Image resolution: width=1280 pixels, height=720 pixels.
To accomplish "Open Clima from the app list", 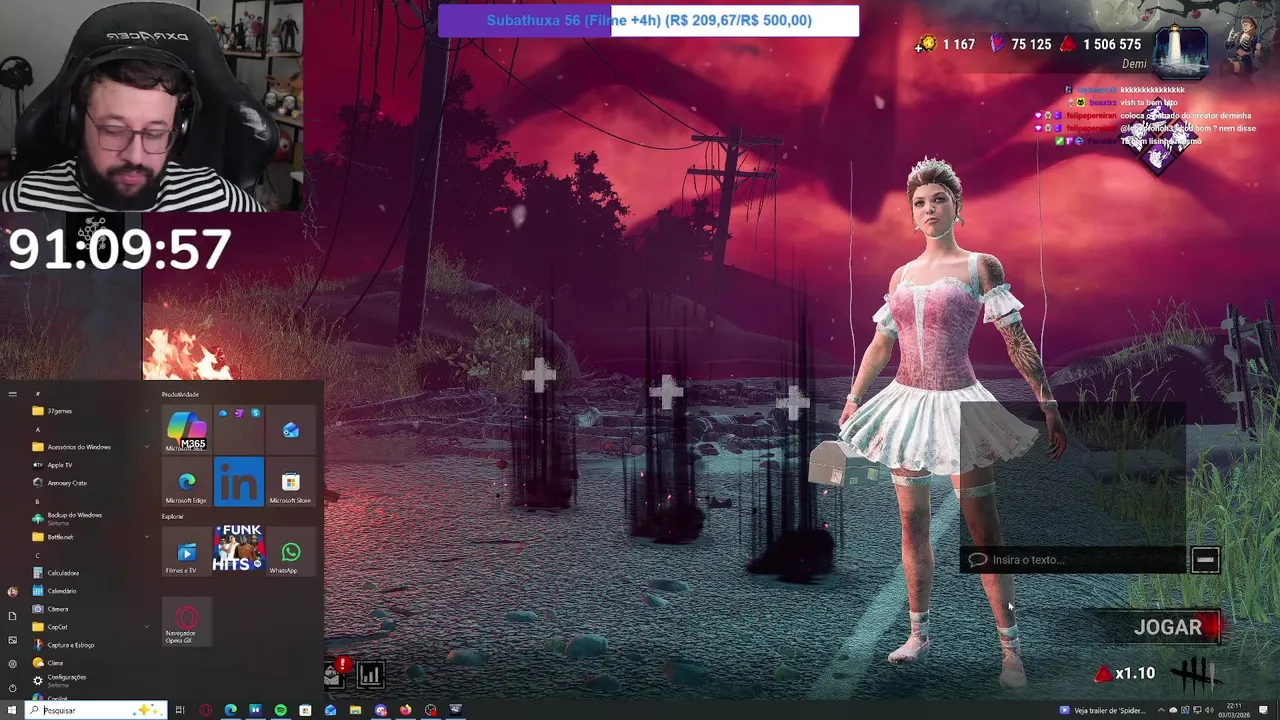I will 90,663.
